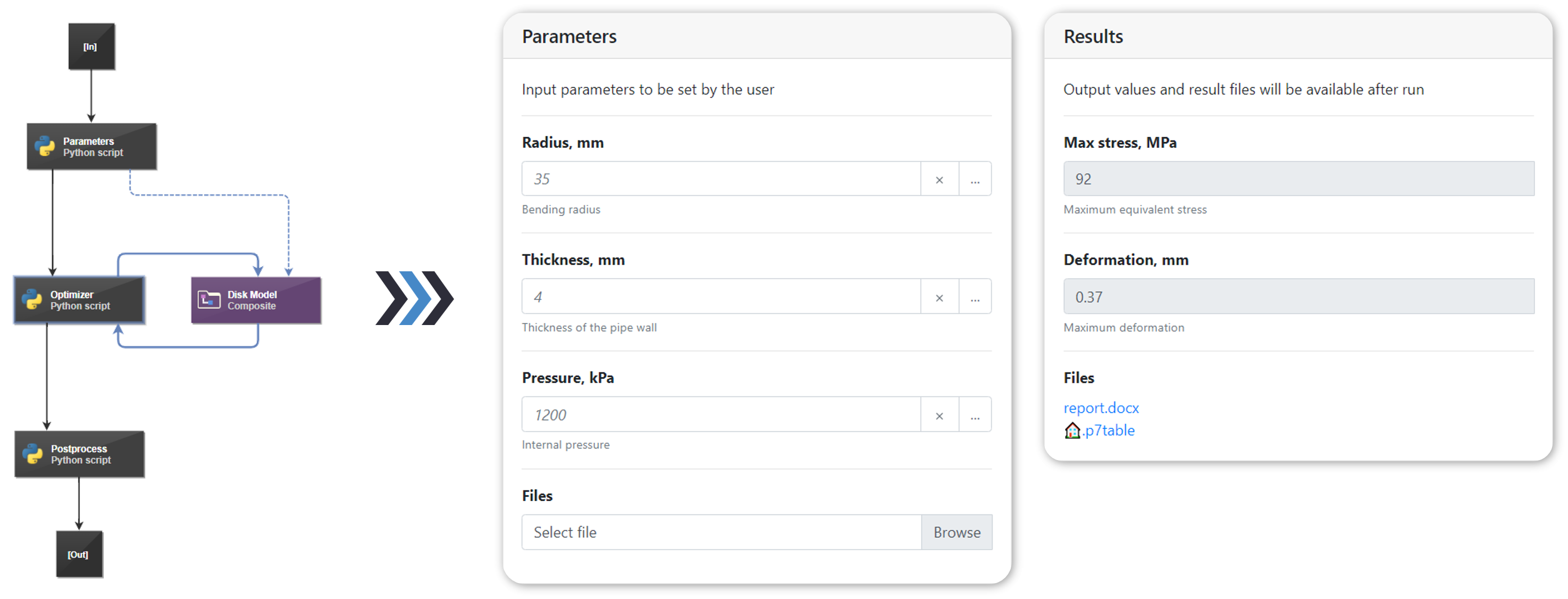Open the report.docx result file link

(x=1101, y=407)
